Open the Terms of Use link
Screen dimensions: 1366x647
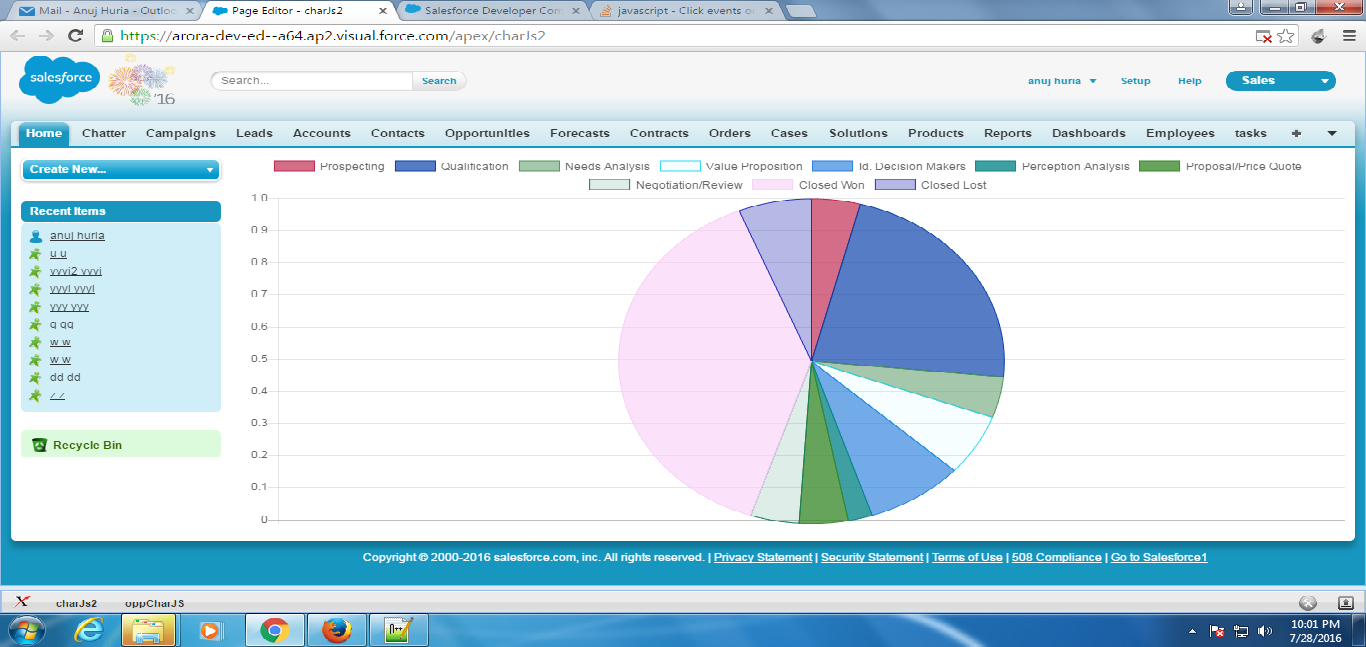pos(967,557)
